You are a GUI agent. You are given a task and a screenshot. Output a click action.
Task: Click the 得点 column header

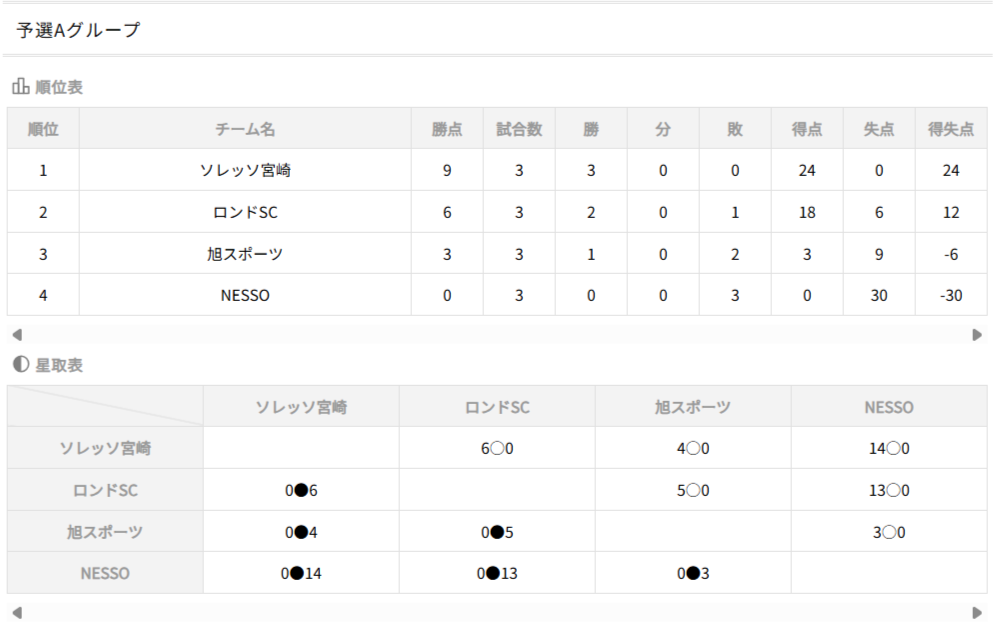807,129
